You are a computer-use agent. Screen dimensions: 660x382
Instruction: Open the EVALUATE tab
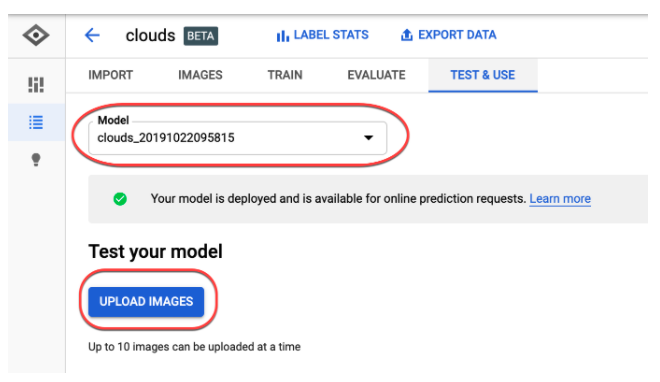click(376, 75)
